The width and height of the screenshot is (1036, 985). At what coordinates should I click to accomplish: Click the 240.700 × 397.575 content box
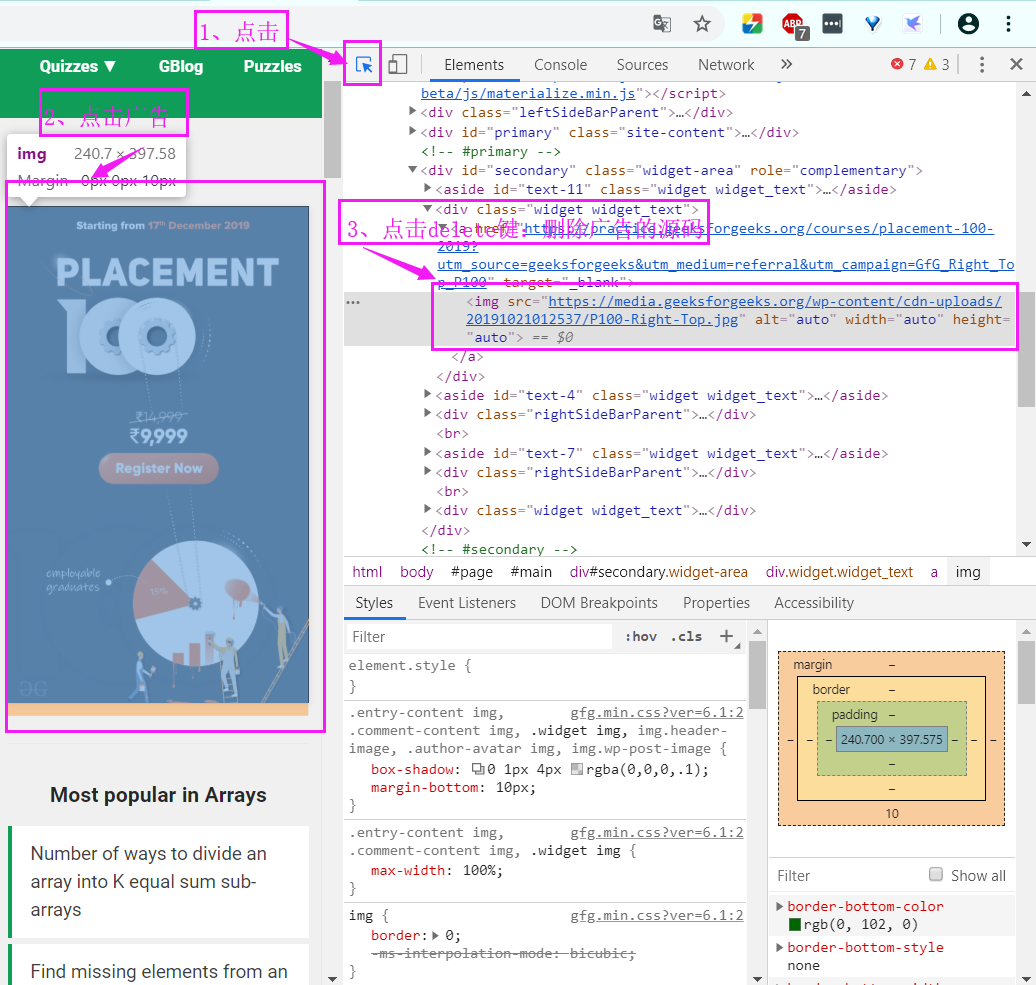891,739
